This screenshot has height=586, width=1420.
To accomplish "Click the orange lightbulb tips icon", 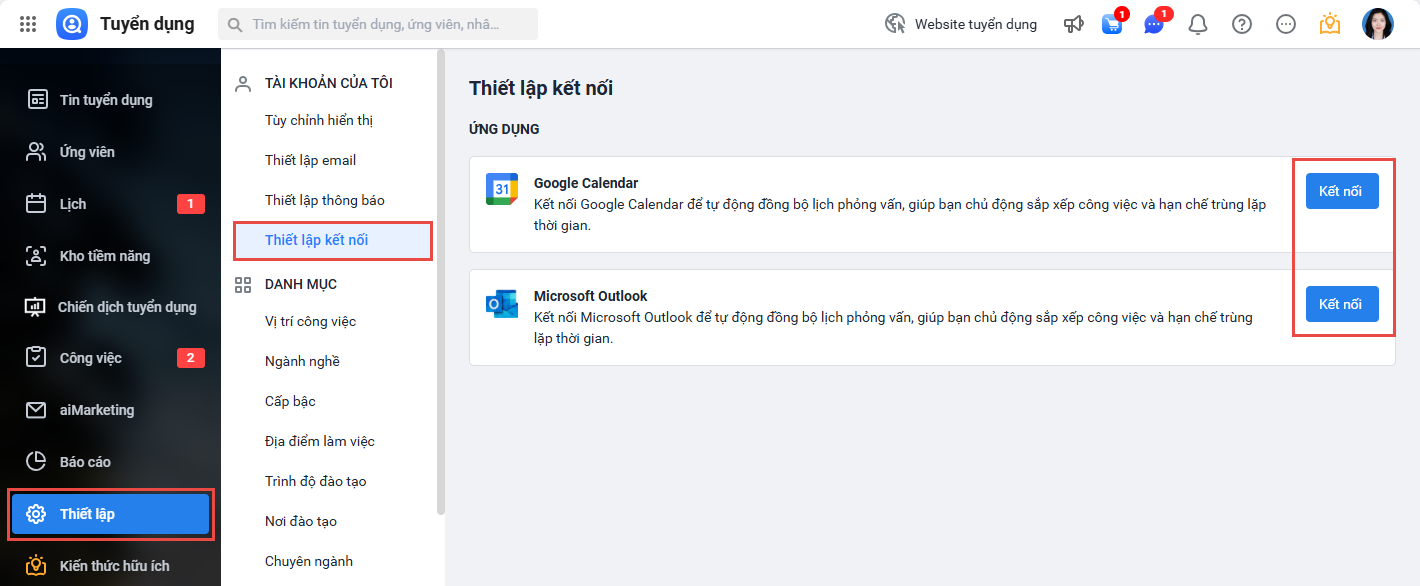I will (x=1329, y=24).
